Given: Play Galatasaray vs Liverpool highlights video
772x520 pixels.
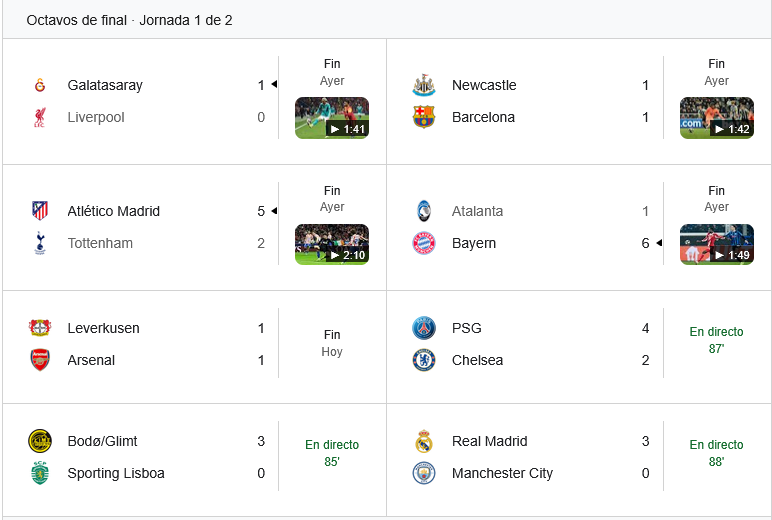Looking at the screenshot, I should tap(332, 117).
